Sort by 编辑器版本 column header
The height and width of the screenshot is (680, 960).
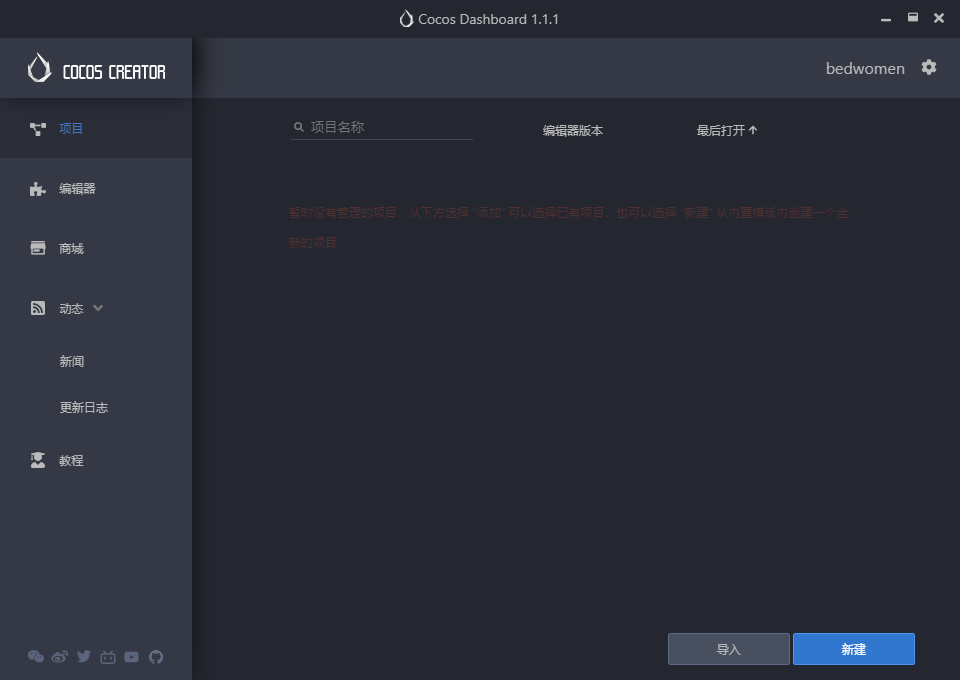(572, 130)
